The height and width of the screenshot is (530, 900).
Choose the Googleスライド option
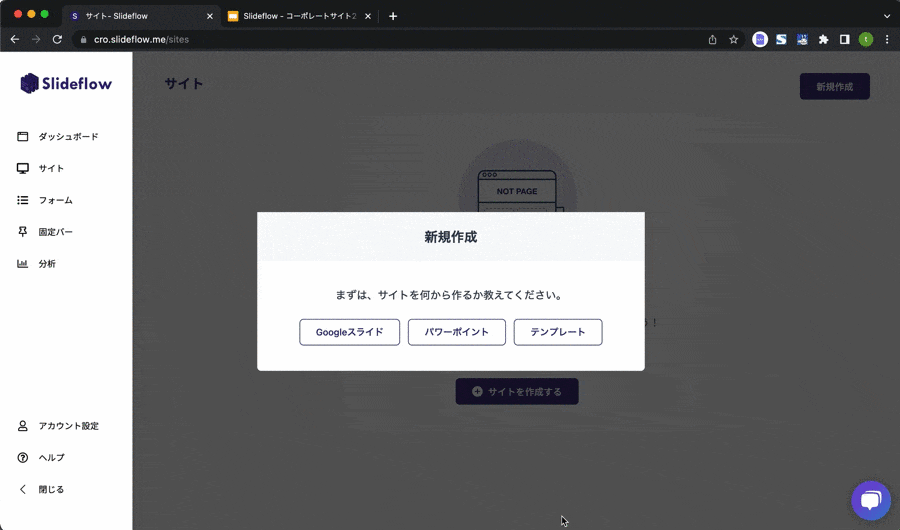pos(349,332)
